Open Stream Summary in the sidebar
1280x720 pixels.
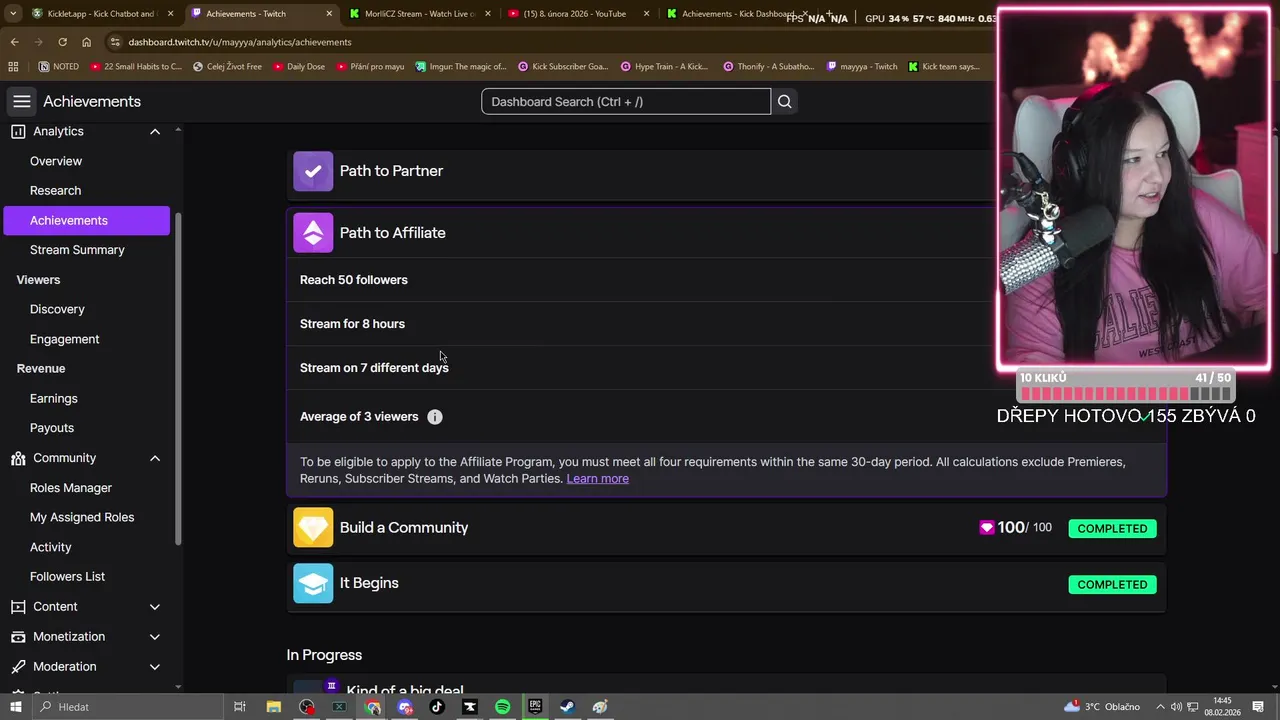[x=77, y=250]
